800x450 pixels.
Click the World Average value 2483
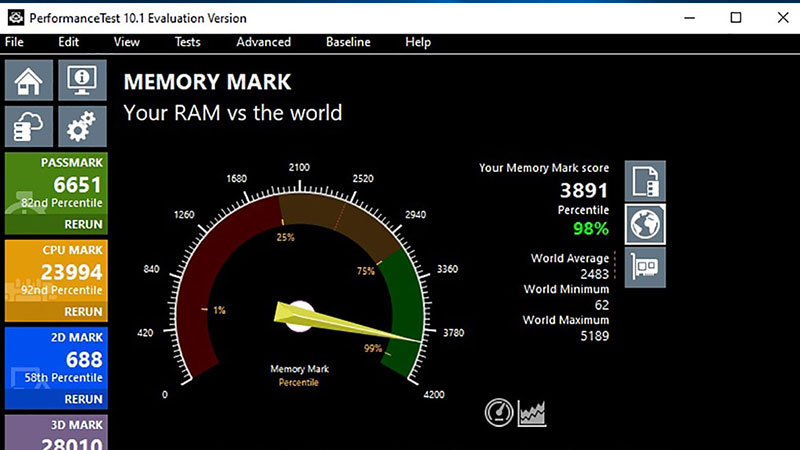pyautogui.click(x=594, y=274)
